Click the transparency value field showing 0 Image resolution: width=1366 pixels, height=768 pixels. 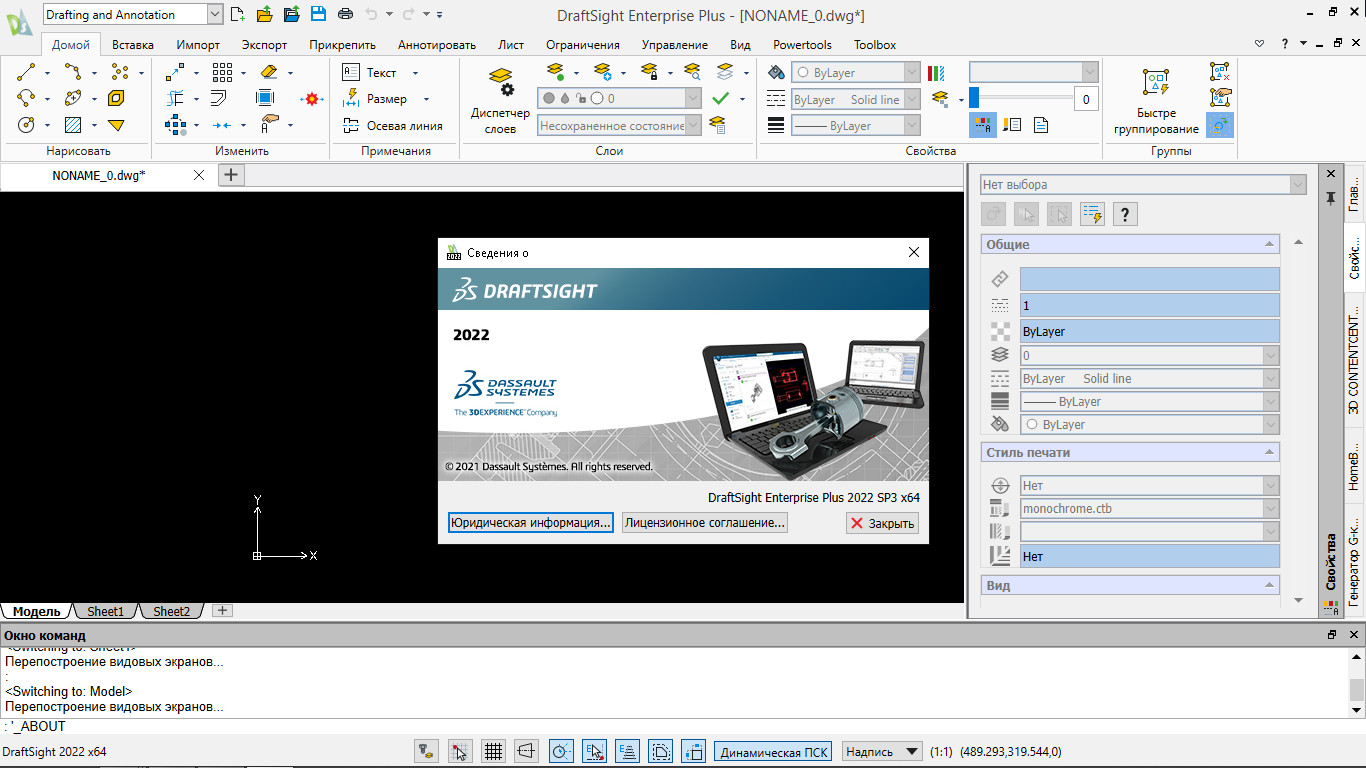pos(1085,99)
